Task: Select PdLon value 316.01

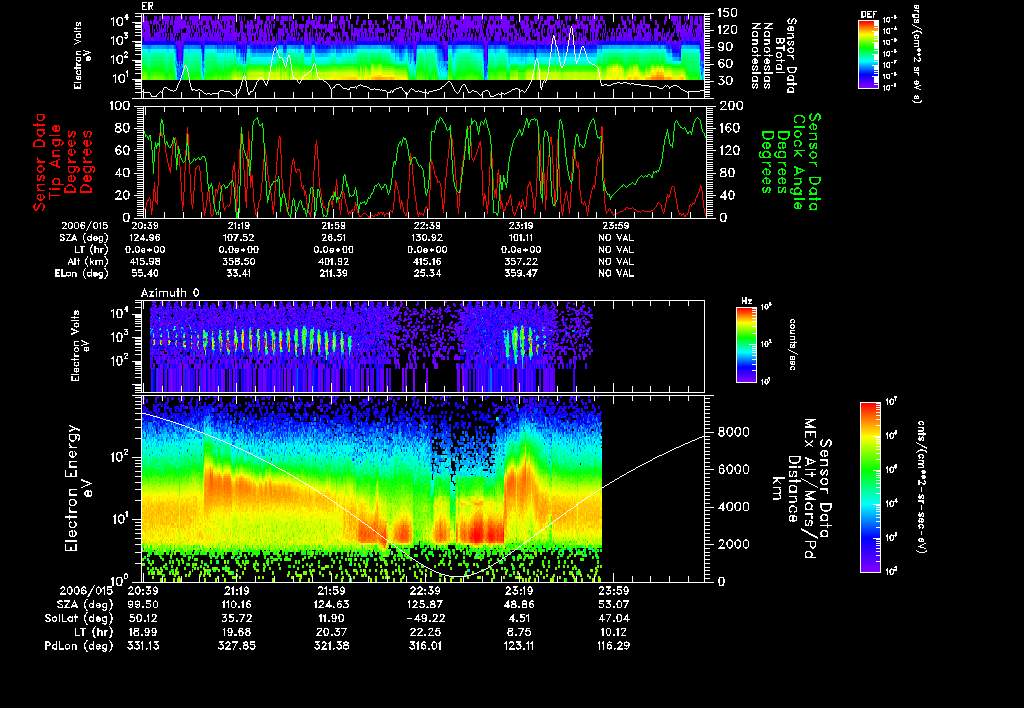Action: (425, 646)
